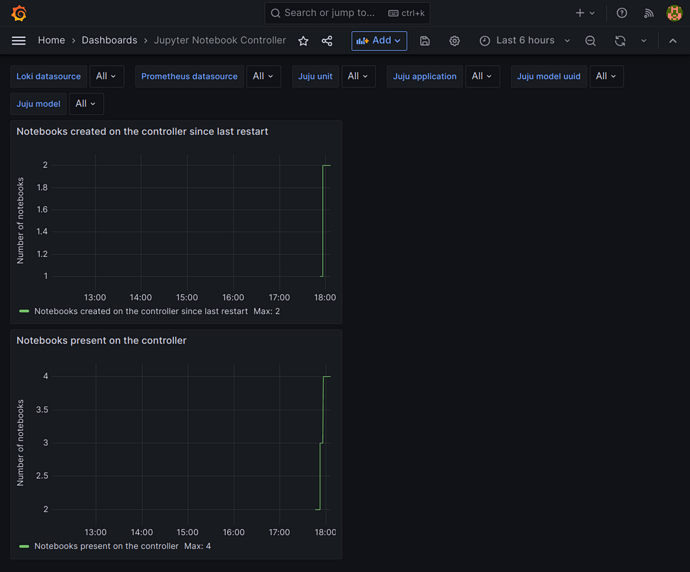The width and height of the screenshot is (690, 572).
Task: Click 'Max: 4' legend value
Action: pos(197,546)
